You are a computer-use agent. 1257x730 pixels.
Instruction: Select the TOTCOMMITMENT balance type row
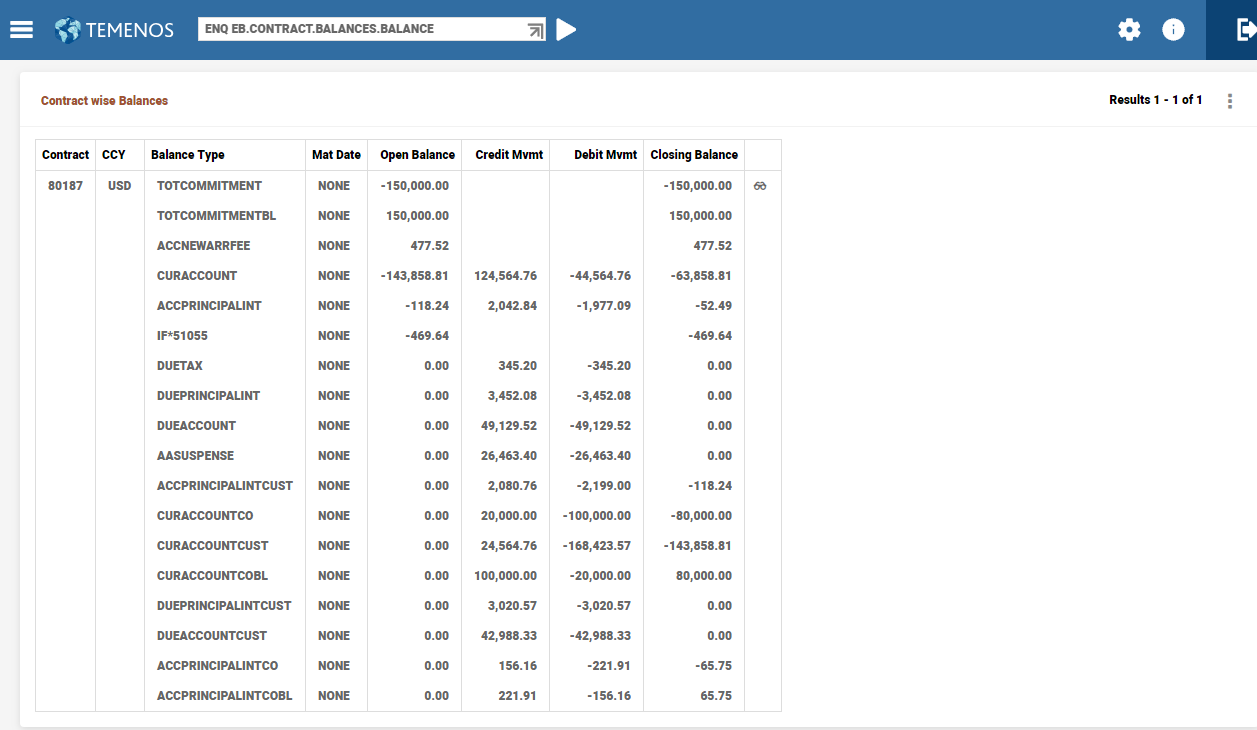[209, 186]
